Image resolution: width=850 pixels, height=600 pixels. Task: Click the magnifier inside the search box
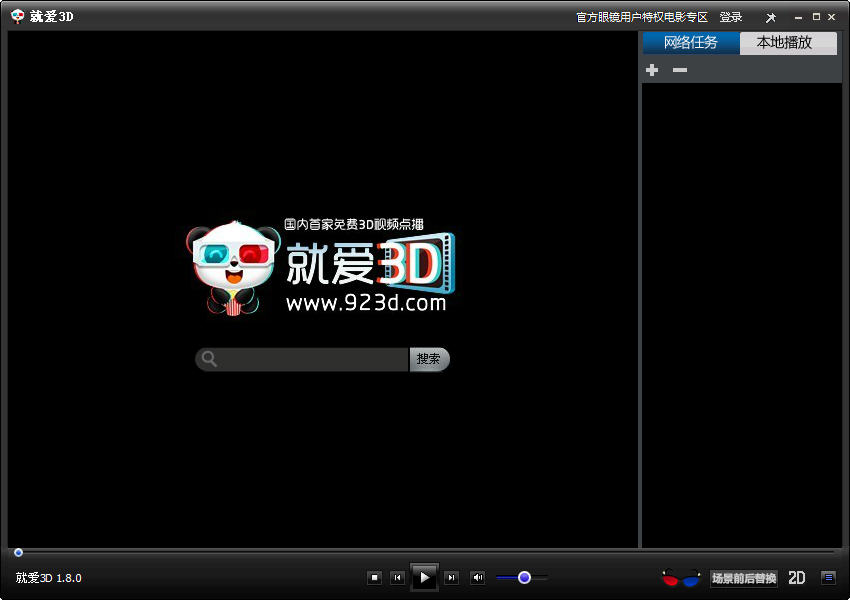[x=208, y=358]
